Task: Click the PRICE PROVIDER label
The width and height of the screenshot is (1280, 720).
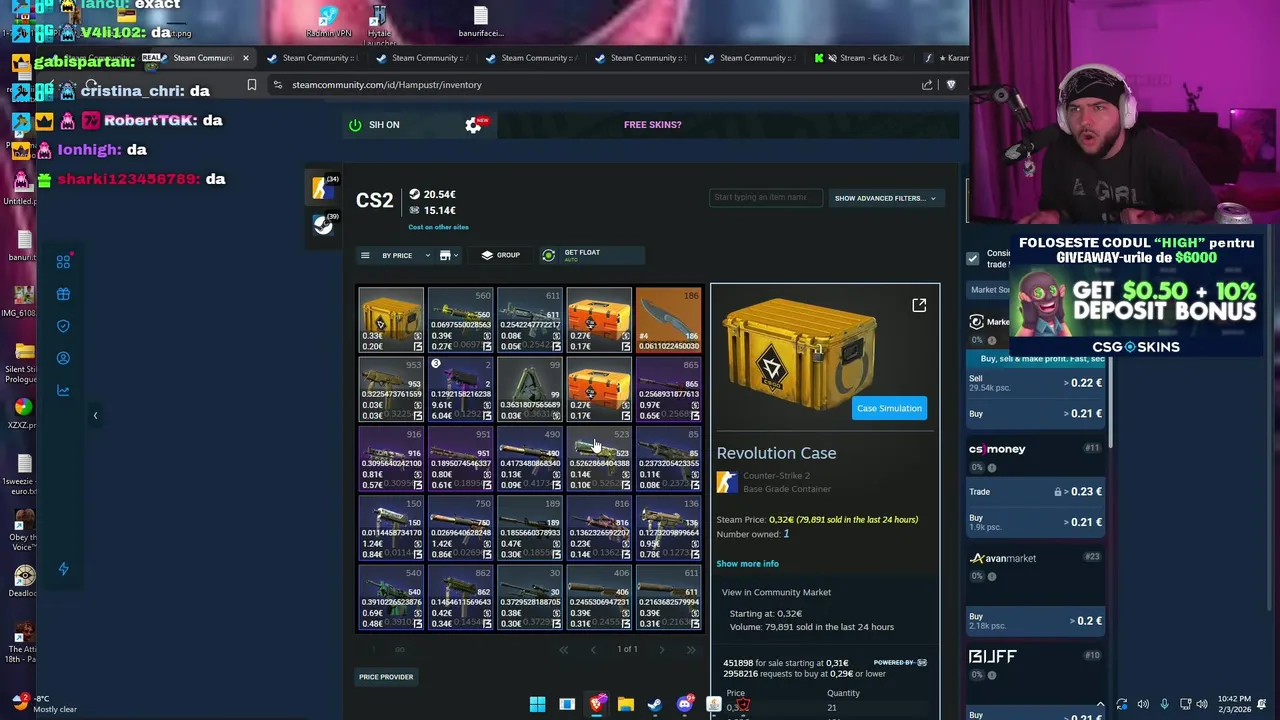Action: (x=386, y=677)
